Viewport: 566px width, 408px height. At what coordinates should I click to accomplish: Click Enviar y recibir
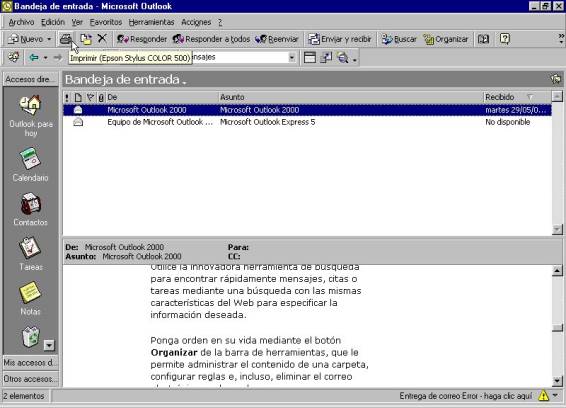point(340,39)
